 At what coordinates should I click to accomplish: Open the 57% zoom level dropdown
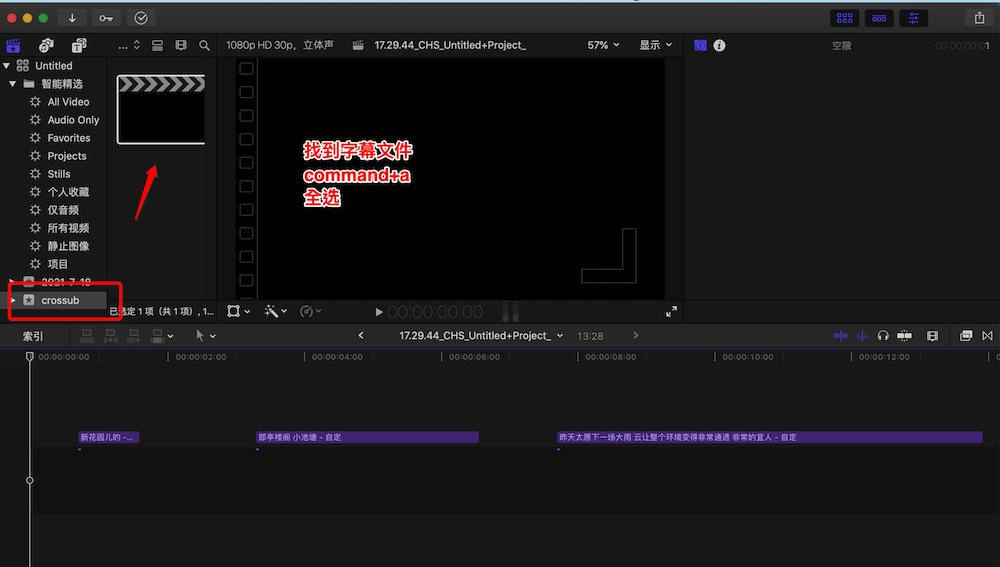point(603,45)
